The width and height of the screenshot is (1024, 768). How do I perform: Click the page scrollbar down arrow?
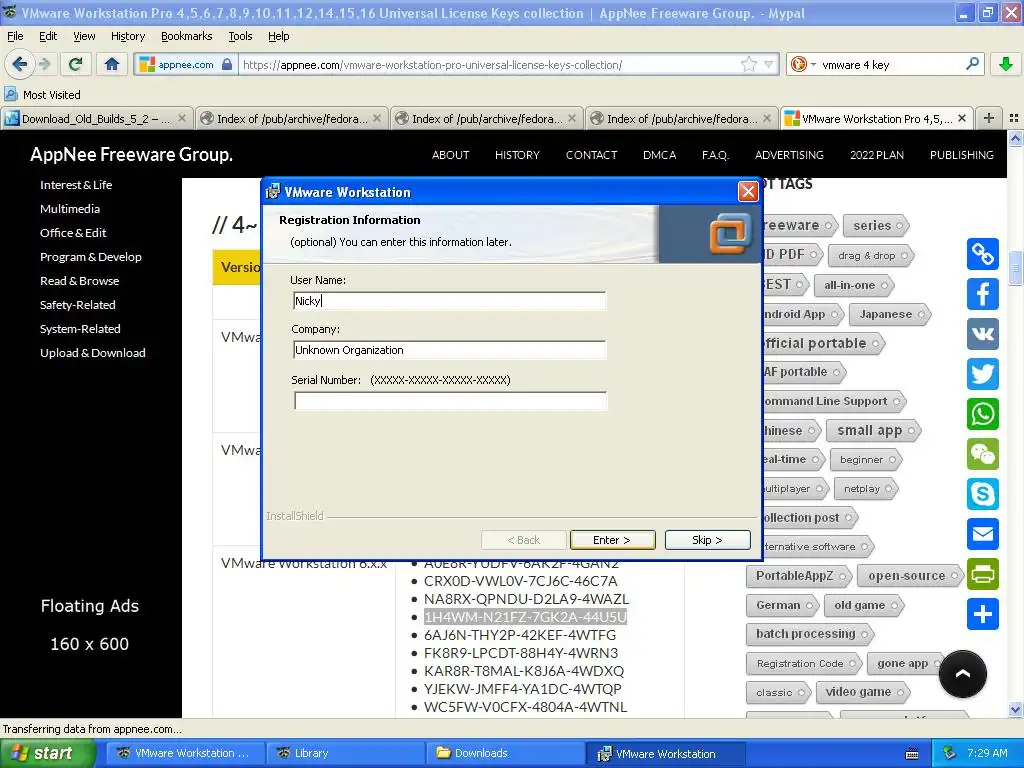click(1015, 709)
